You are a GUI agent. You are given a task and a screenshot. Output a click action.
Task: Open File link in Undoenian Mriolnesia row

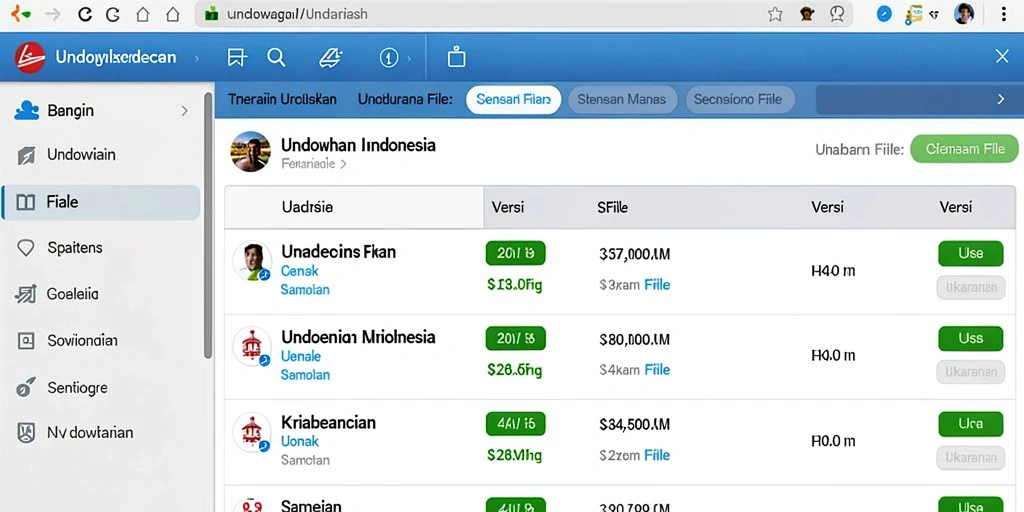(x=657, y=370)
